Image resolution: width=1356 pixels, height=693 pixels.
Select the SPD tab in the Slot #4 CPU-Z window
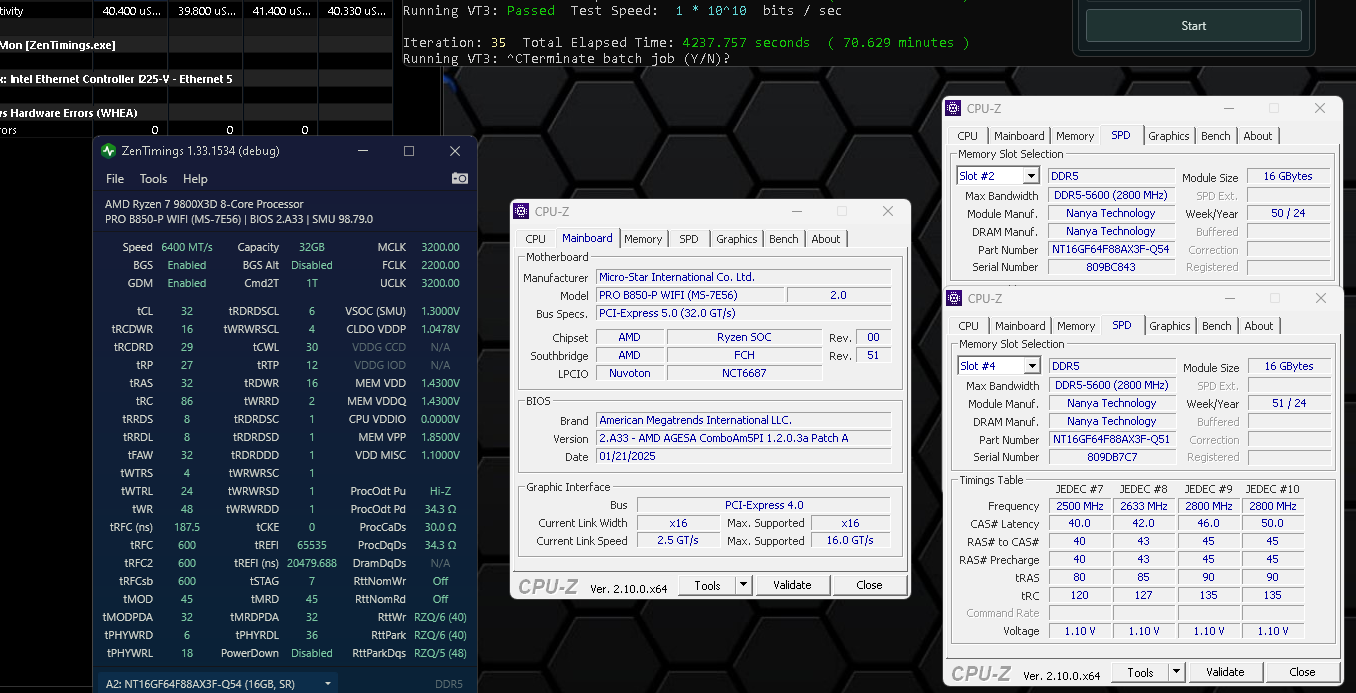1122,325
